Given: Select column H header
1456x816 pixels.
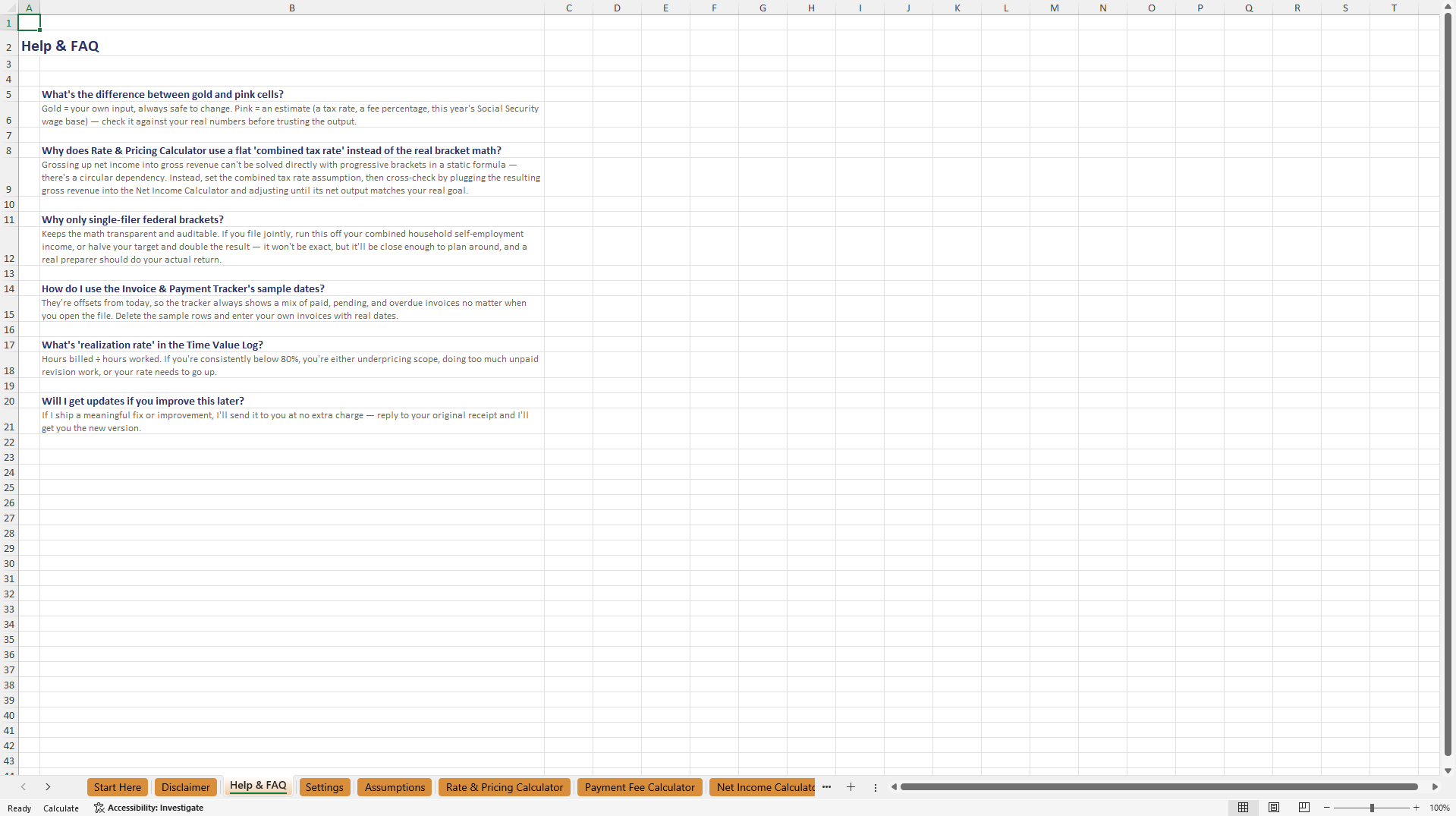Looking at the screenshot, I should (811, 8).
